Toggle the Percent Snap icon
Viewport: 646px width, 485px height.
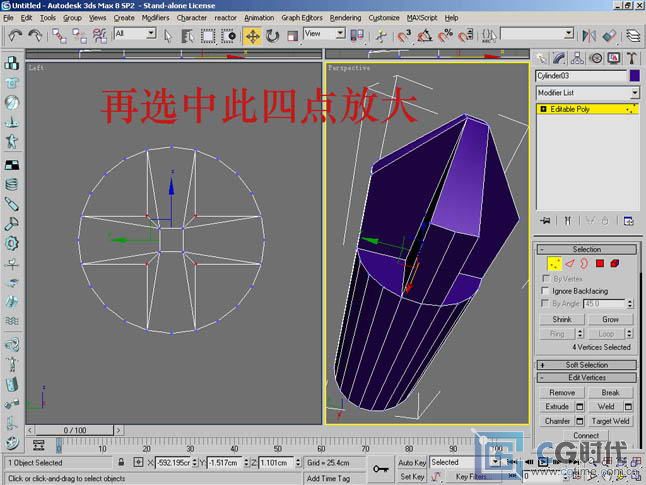tap(445, 36)
